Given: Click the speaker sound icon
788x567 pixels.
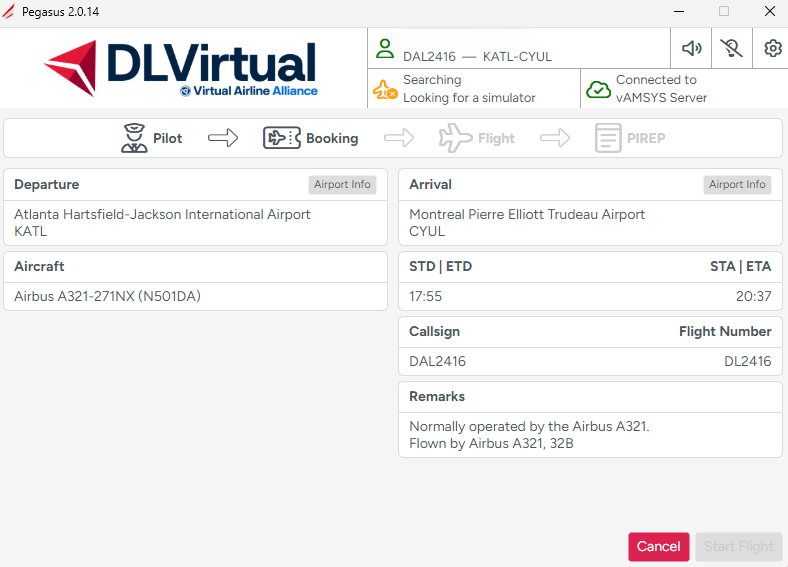Looking at the screenshot, I should pyautogui.click(x=692, y=48).
